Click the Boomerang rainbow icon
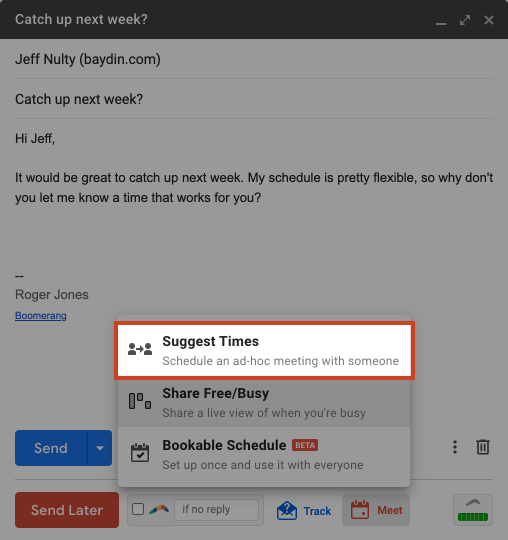The height and width of the screenshot is (540, 508). (159, 509)
